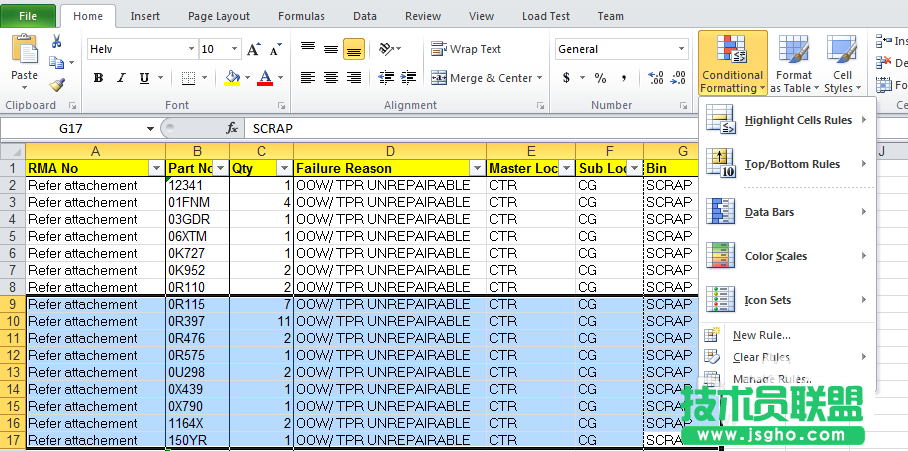Center-align text horizontally in cells
908x451 pixels.
pyautogui.click(x=331, y=78)
